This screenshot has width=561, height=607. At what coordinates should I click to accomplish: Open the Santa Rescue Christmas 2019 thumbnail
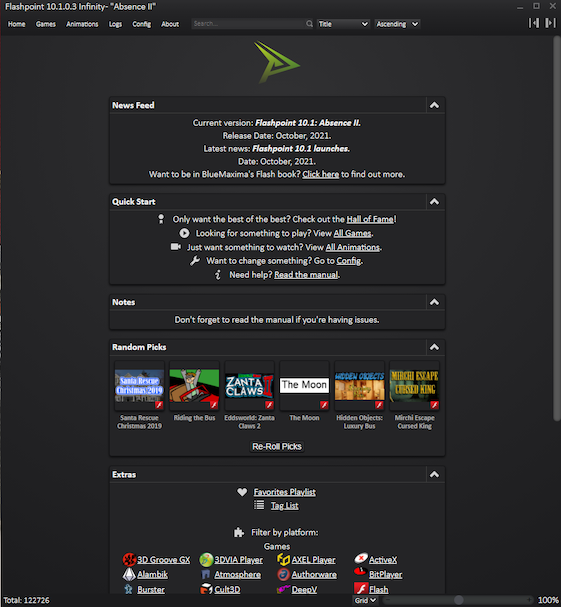139,386
